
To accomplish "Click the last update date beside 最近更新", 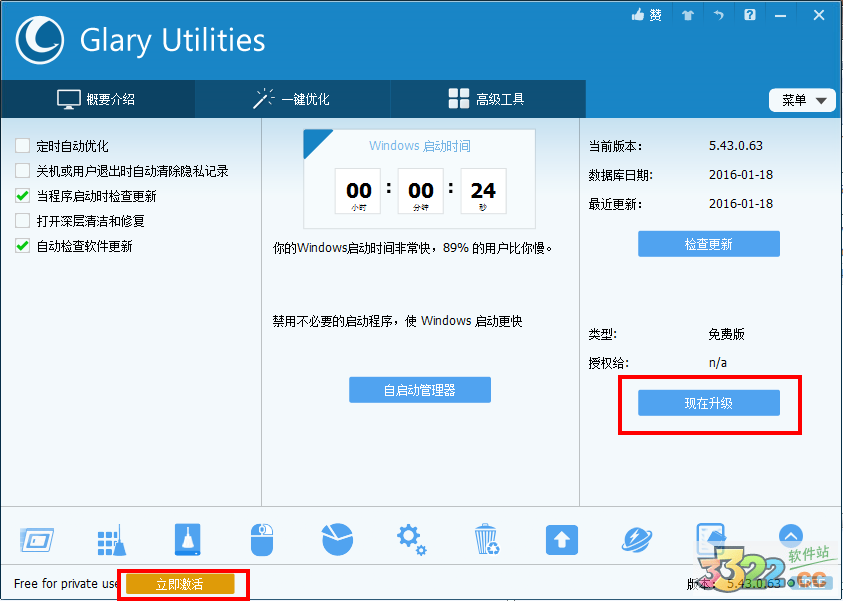I will click(741, 204).
